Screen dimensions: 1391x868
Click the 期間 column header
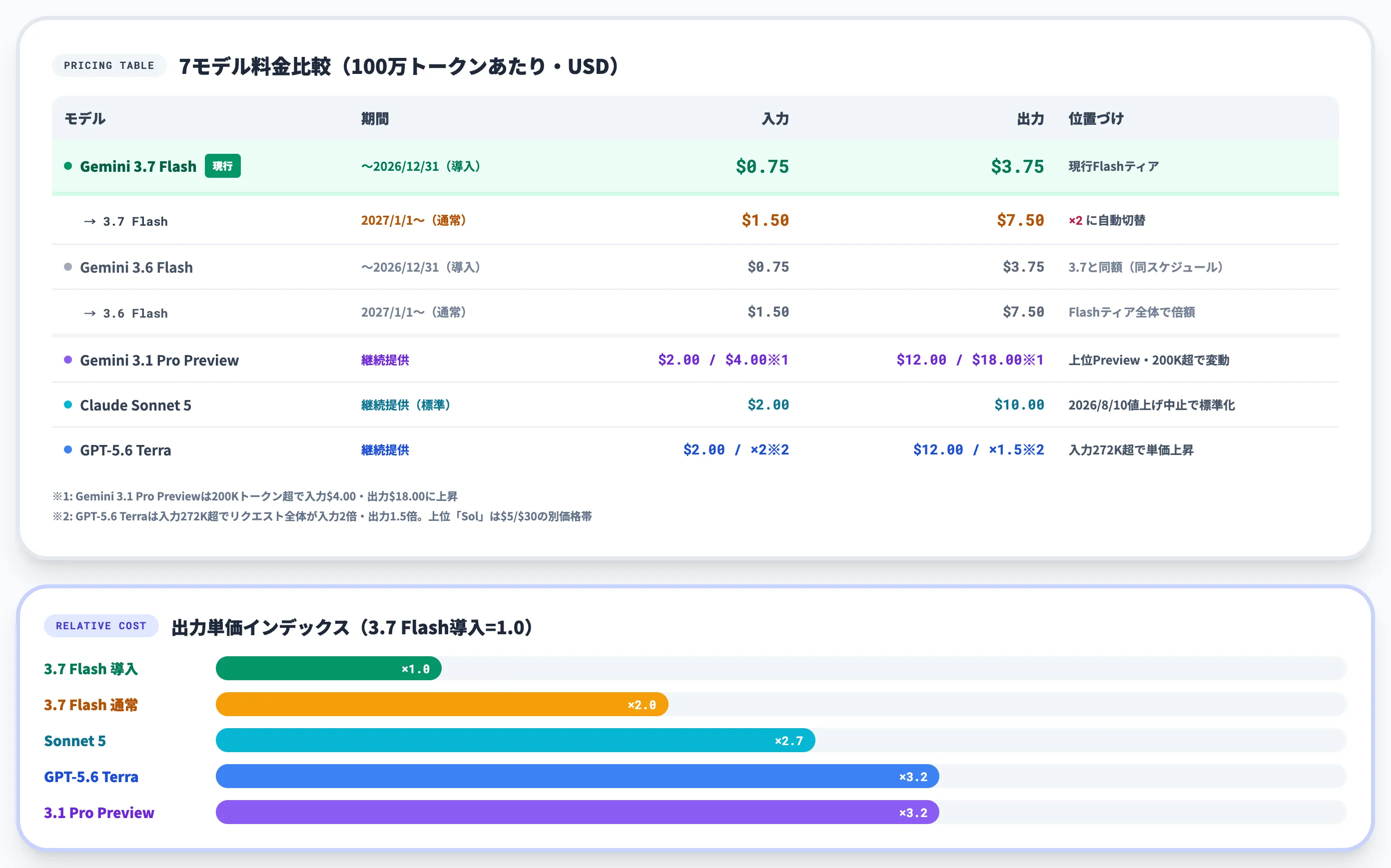coord(375,119)
